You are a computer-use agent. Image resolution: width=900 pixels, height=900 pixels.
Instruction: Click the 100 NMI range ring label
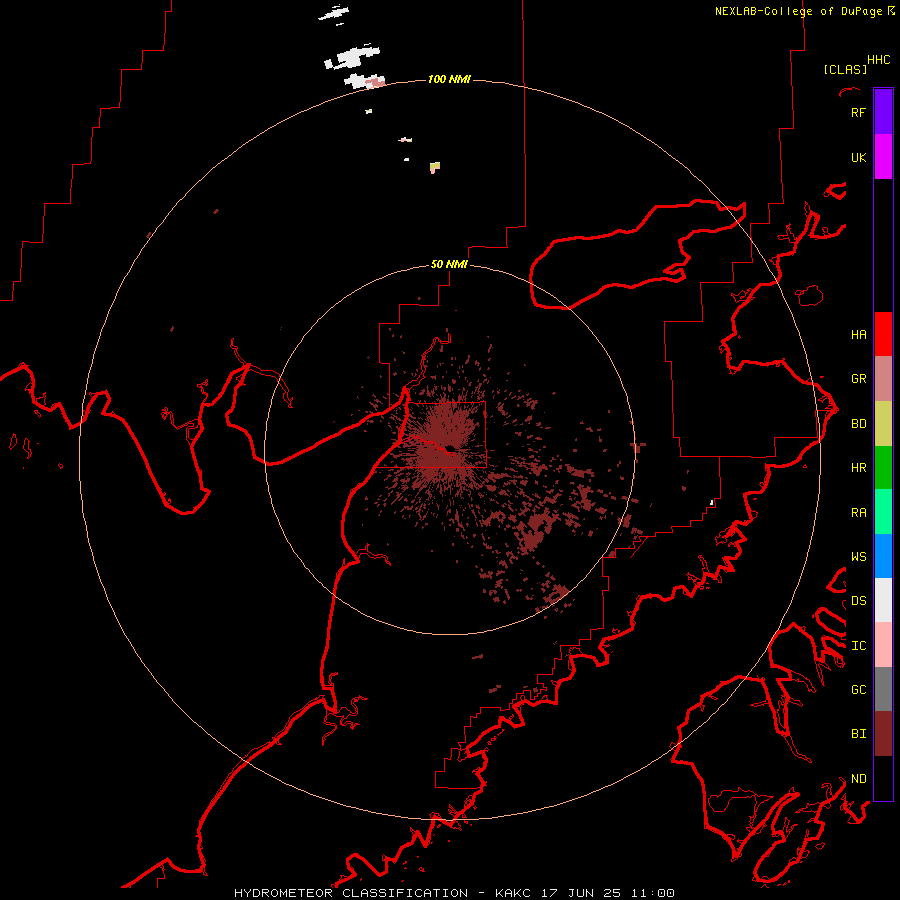(449, 79)
